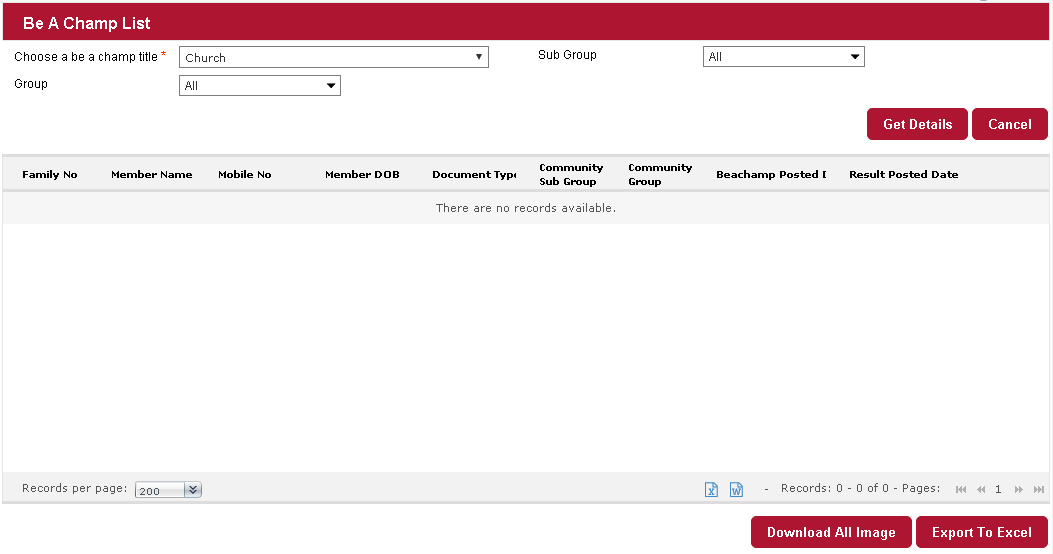Click the Word export icon in grid footer
The width and height of the screenshot is (1053, 554).
point(736,489)
